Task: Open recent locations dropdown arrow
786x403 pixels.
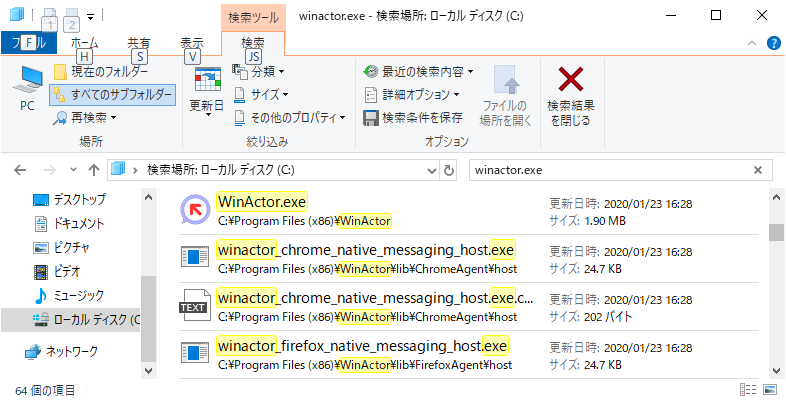Action: click(x=74, y=170)
